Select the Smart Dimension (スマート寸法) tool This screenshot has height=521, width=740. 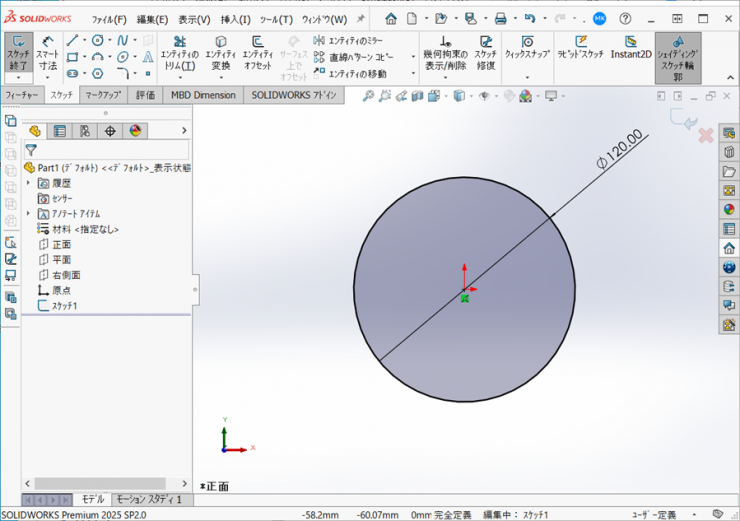[47, 54]
